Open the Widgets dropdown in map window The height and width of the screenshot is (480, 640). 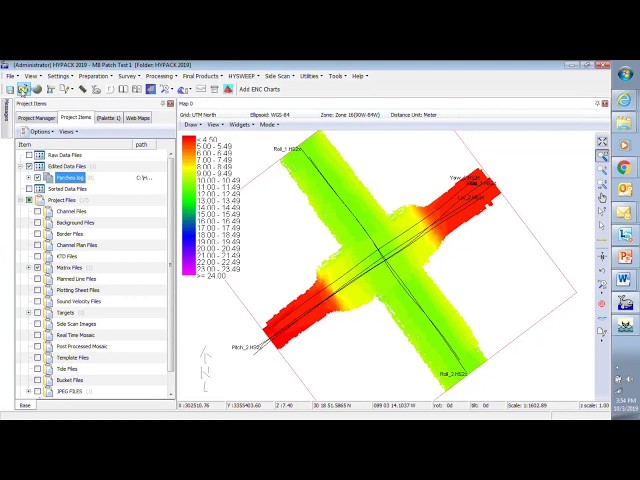click(241, 124)
